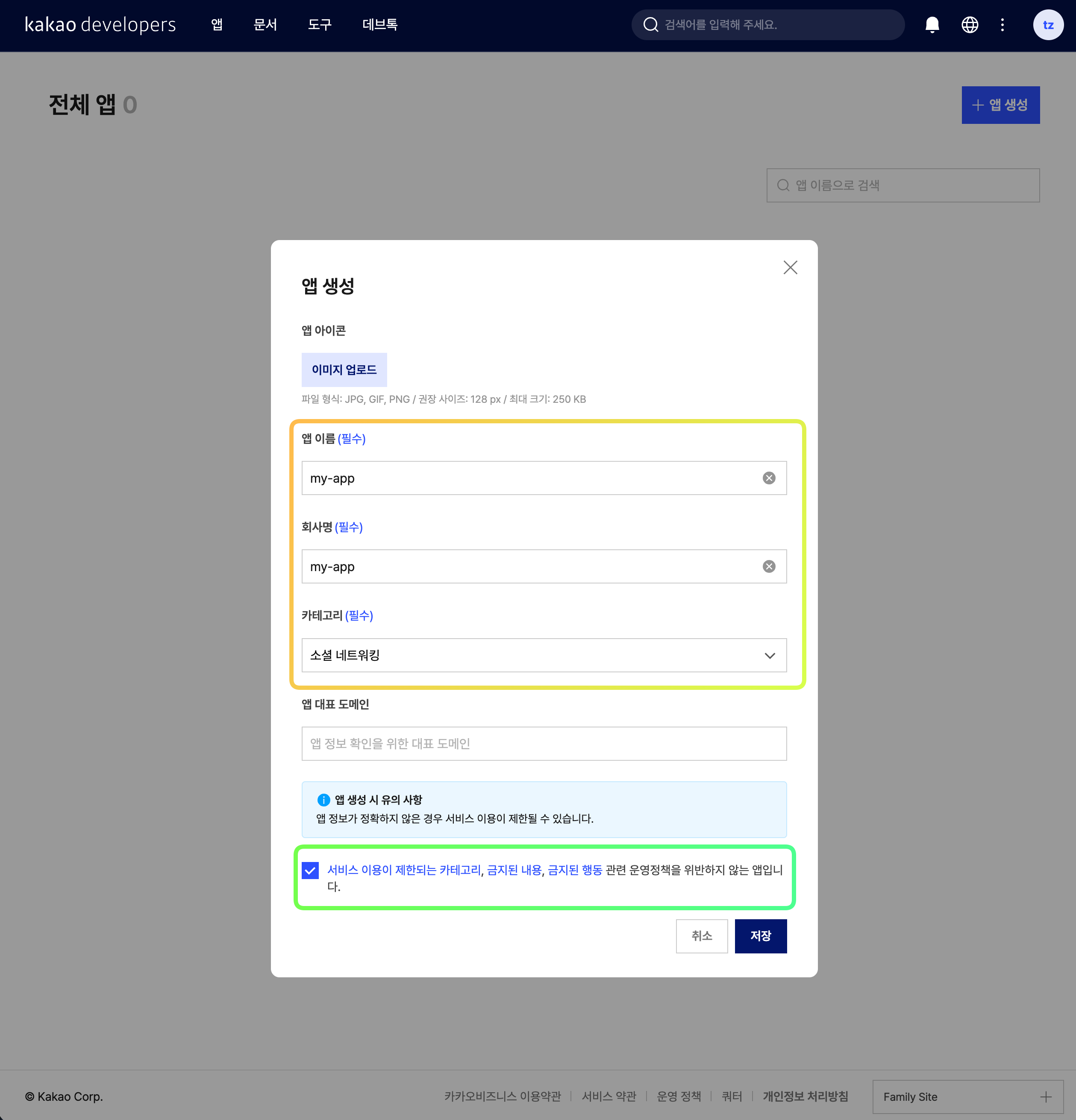
Task: Open the 도구 menu in top navigation
Action: 320,25
